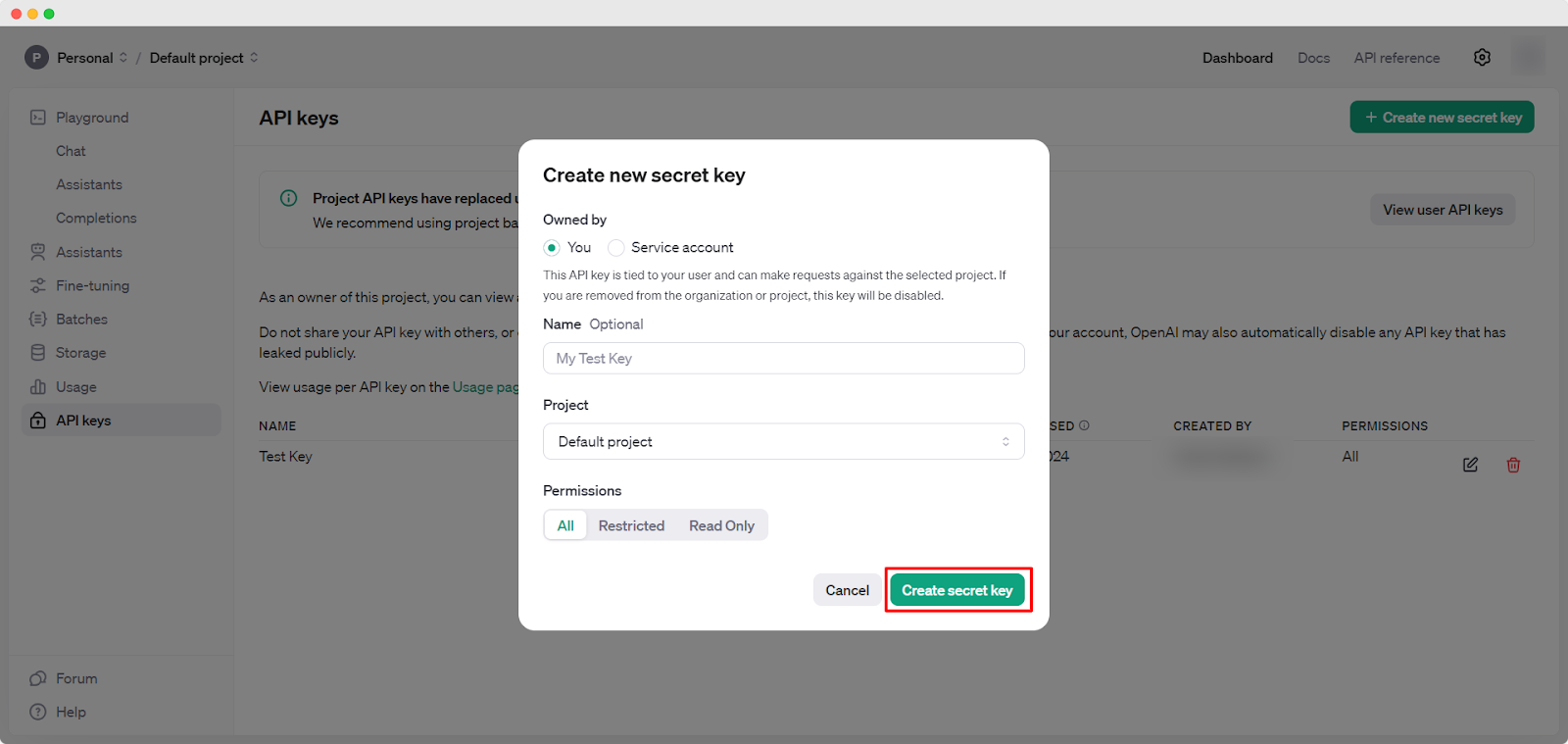Screen dimensions: 1568x744
Task: Click Create new secret key green button
Action: 1442,118
